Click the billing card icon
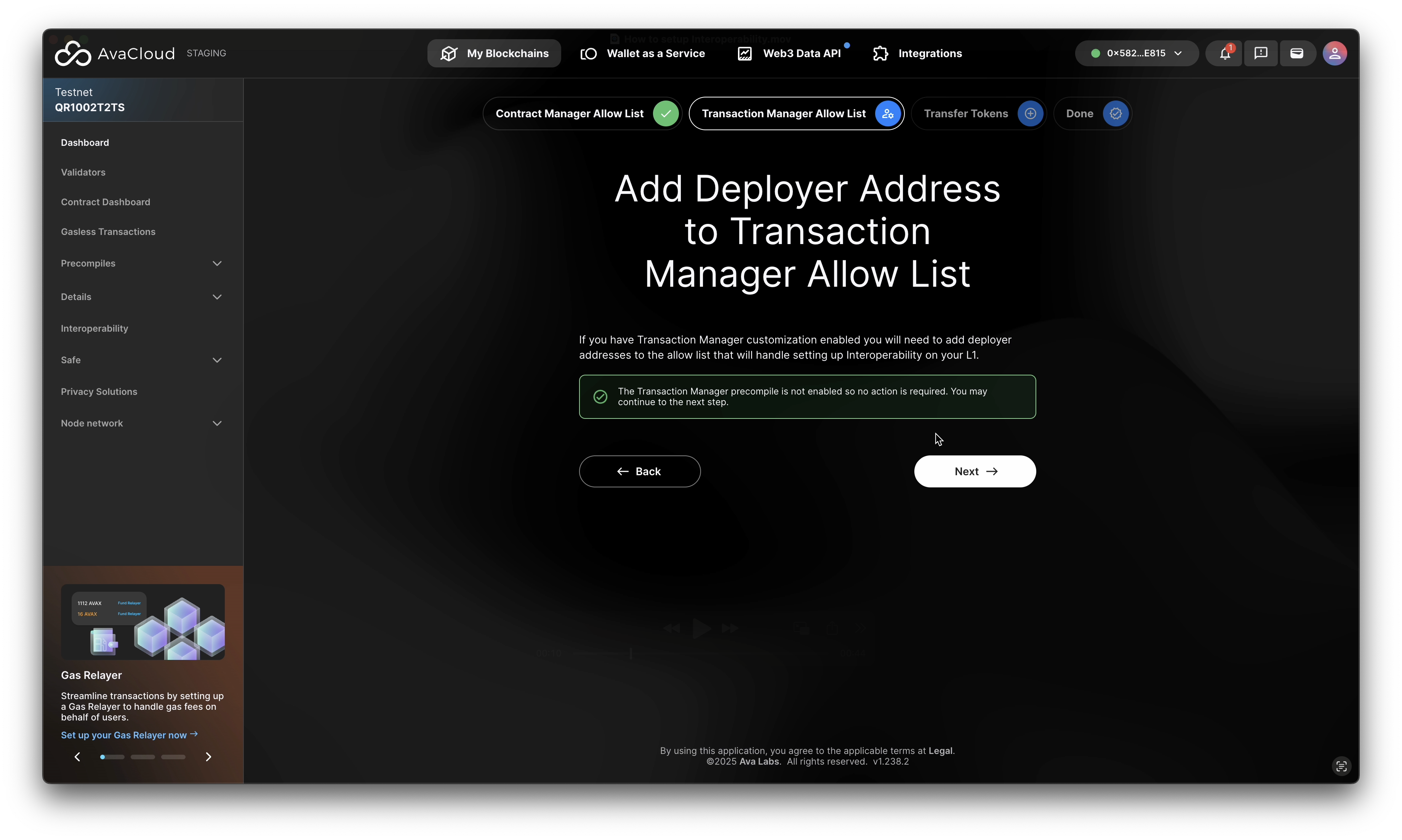Image resolution: width=1402 pixels, height=840 pixels. tap(1297, 53)
